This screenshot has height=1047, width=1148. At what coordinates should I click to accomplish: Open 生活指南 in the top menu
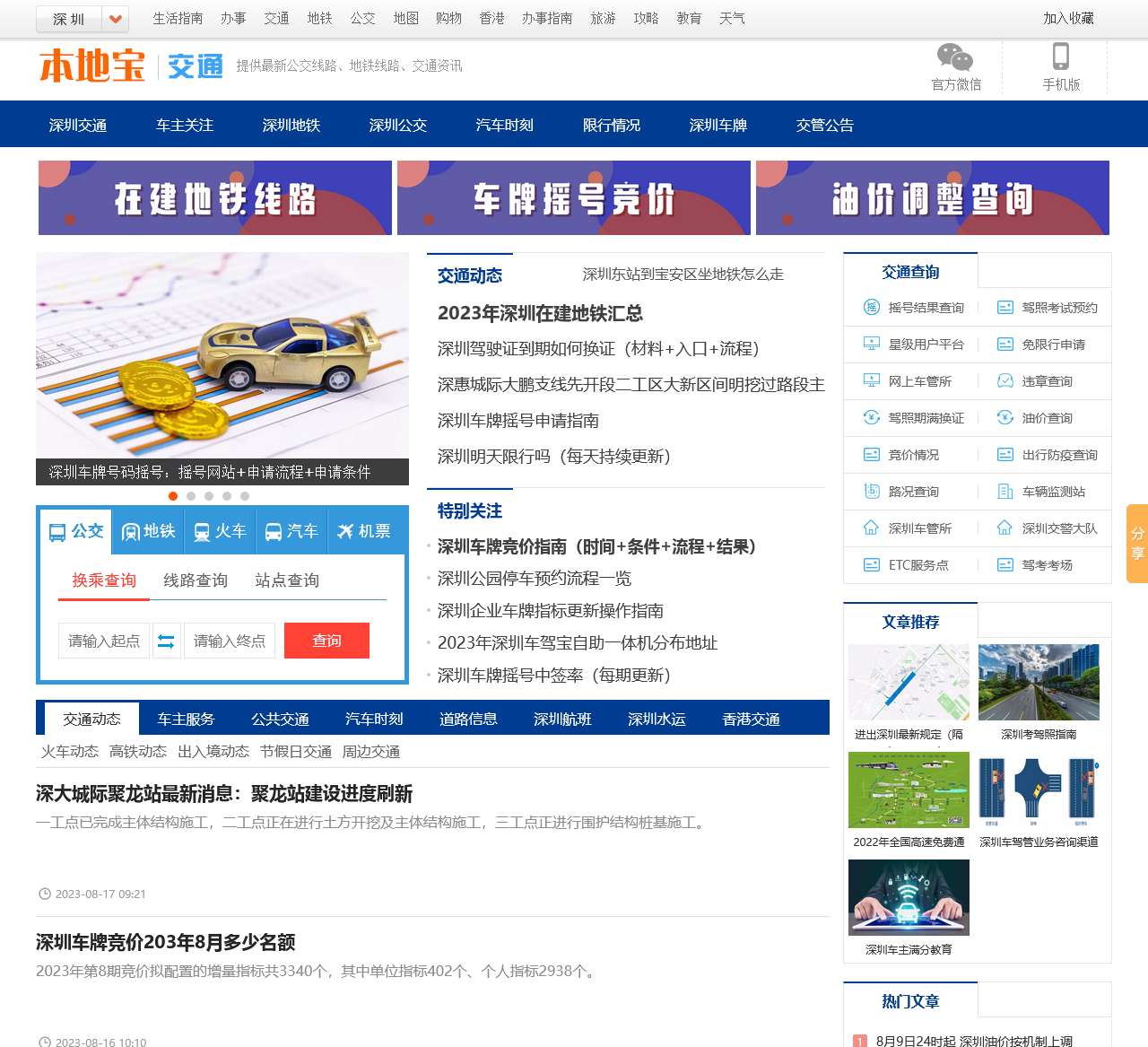pyautogui.click(x=178, y=18)
